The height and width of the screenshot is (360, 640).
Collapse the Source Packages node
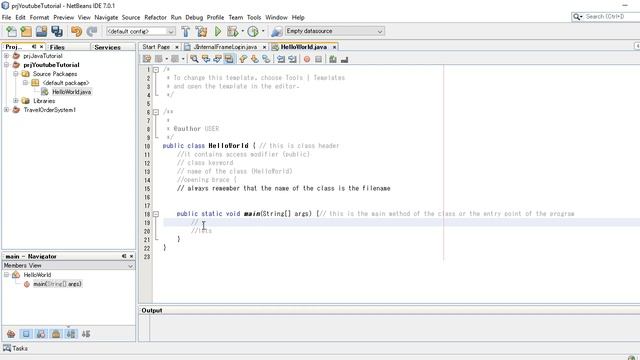click(x=16, y=74)
